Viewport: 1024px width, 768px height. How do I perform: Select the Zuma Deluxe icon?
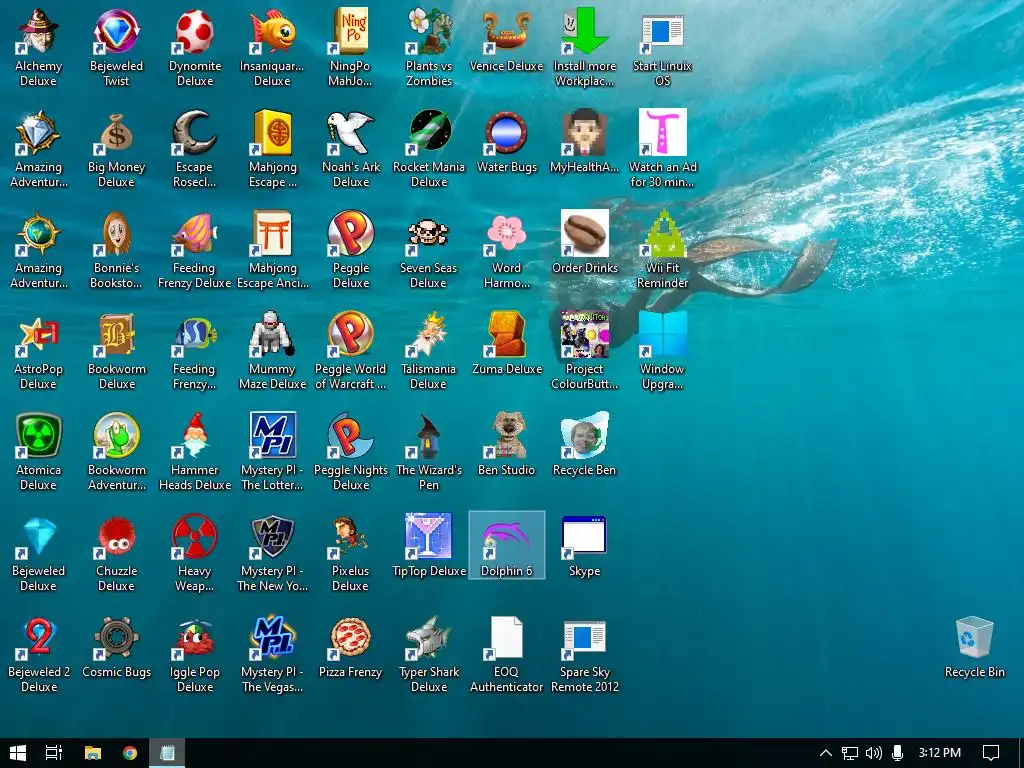[506, 334]
